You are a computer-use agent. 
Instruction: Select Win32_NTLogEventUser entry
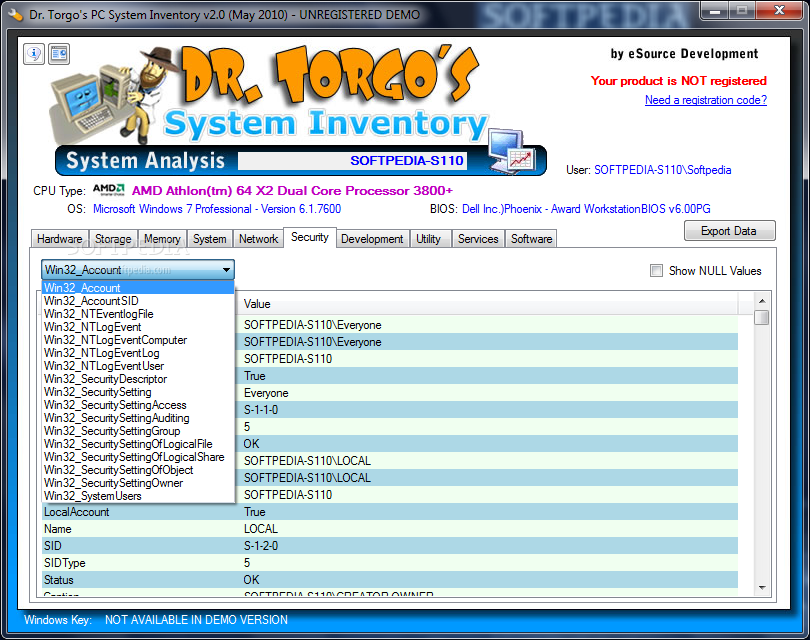click(138, 366)
